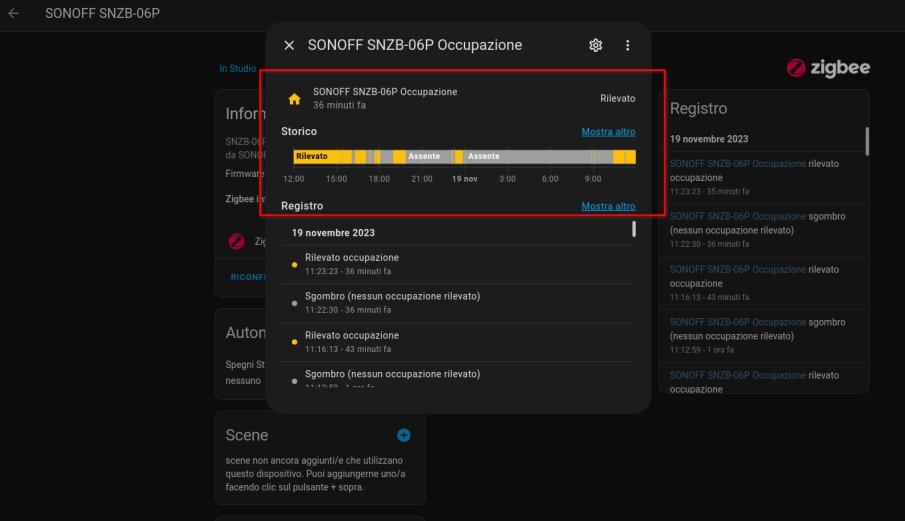This screenshot has height=521, width=905.
Task: Close the SONOFF SNZB-06P Occupazione dialog
Action: [289, 45]
